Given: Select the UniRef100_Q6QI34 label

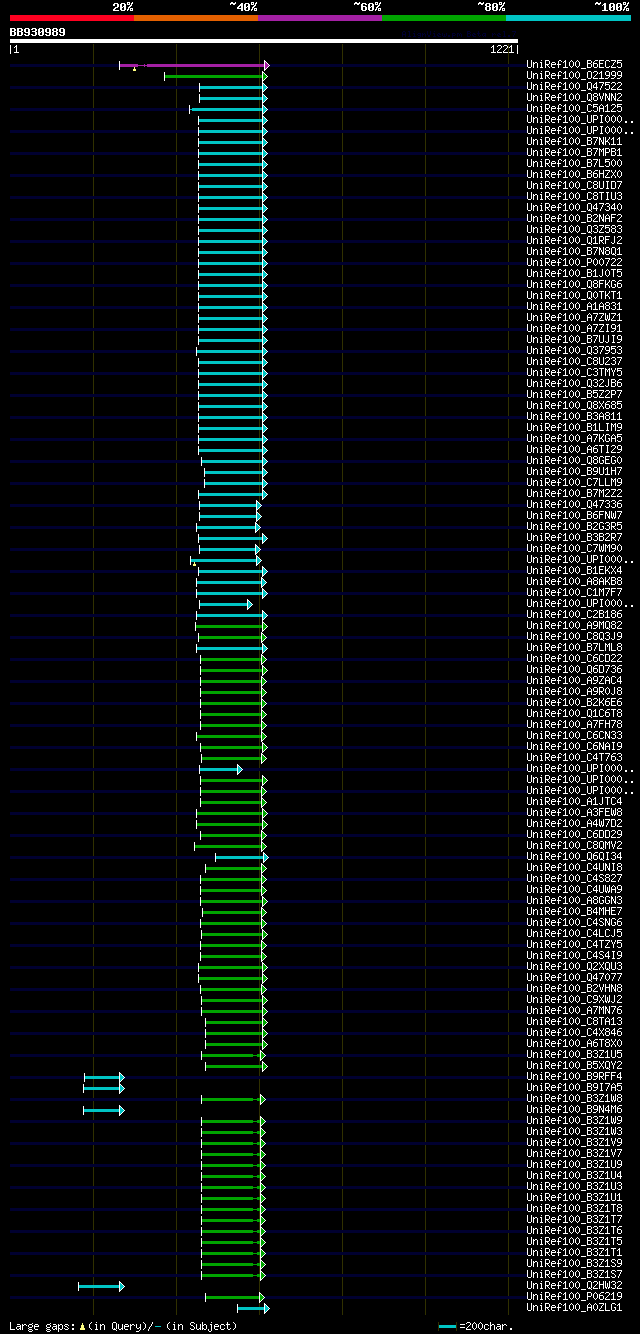Looking at the screenshot, I should 576,856.
